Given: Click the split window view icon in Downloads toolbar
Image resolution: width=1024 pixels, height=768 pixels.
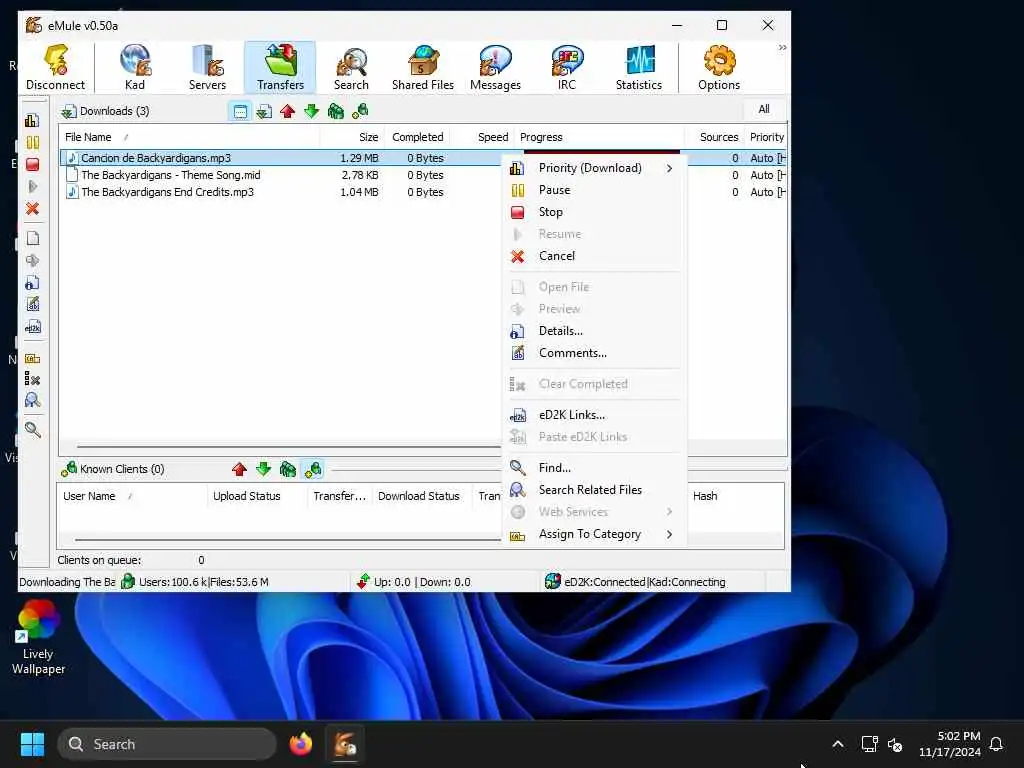Looking at the screenshot, I should click(240, 112).
